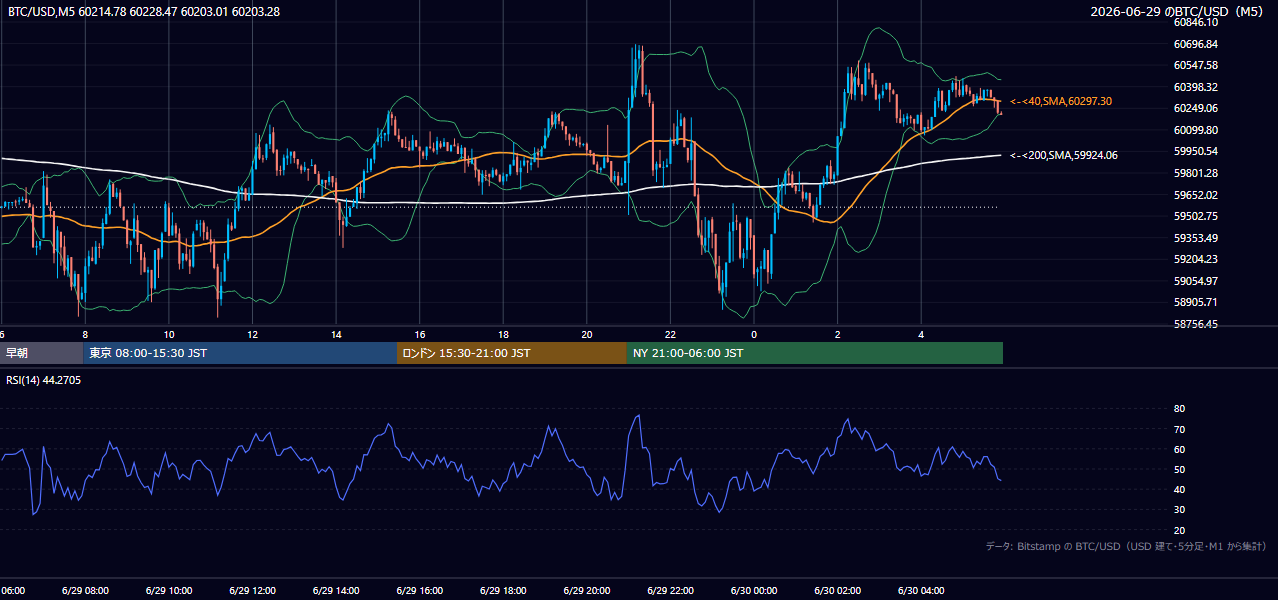Click price axis label 59502.75
This screenshot has height=600, width=1278.
pos(1196,216)
